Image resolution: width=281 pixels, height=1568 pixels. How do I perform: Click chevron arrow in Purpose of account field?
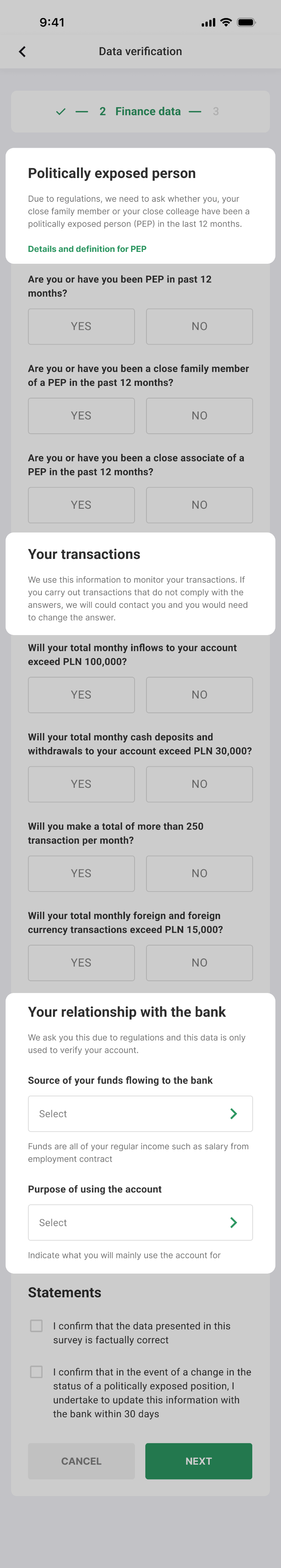(x=233, y=1222)
